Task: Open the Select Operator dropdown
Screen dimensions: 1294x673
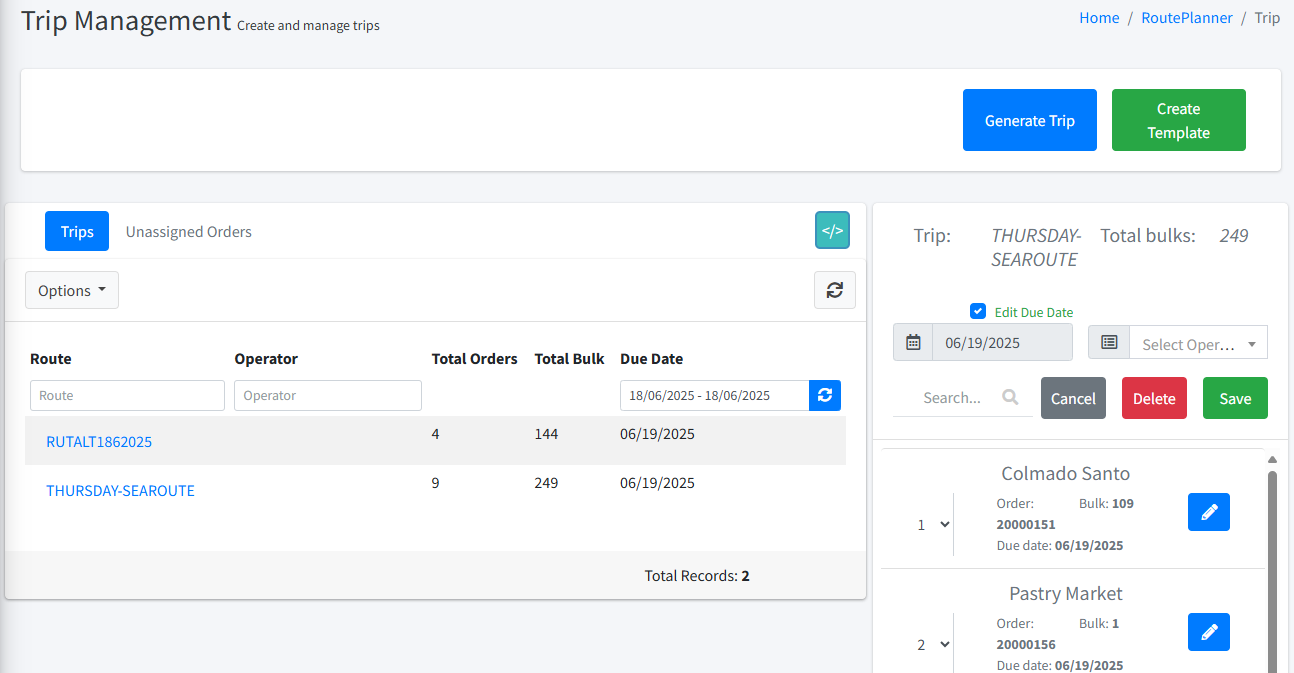Action: (x=1198, y=343)
